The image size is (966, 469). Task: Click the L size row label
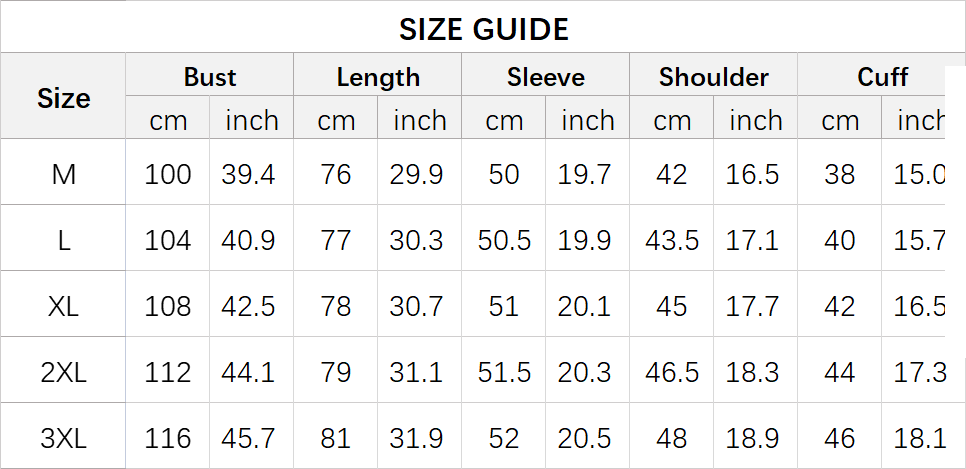coord(64,240)
